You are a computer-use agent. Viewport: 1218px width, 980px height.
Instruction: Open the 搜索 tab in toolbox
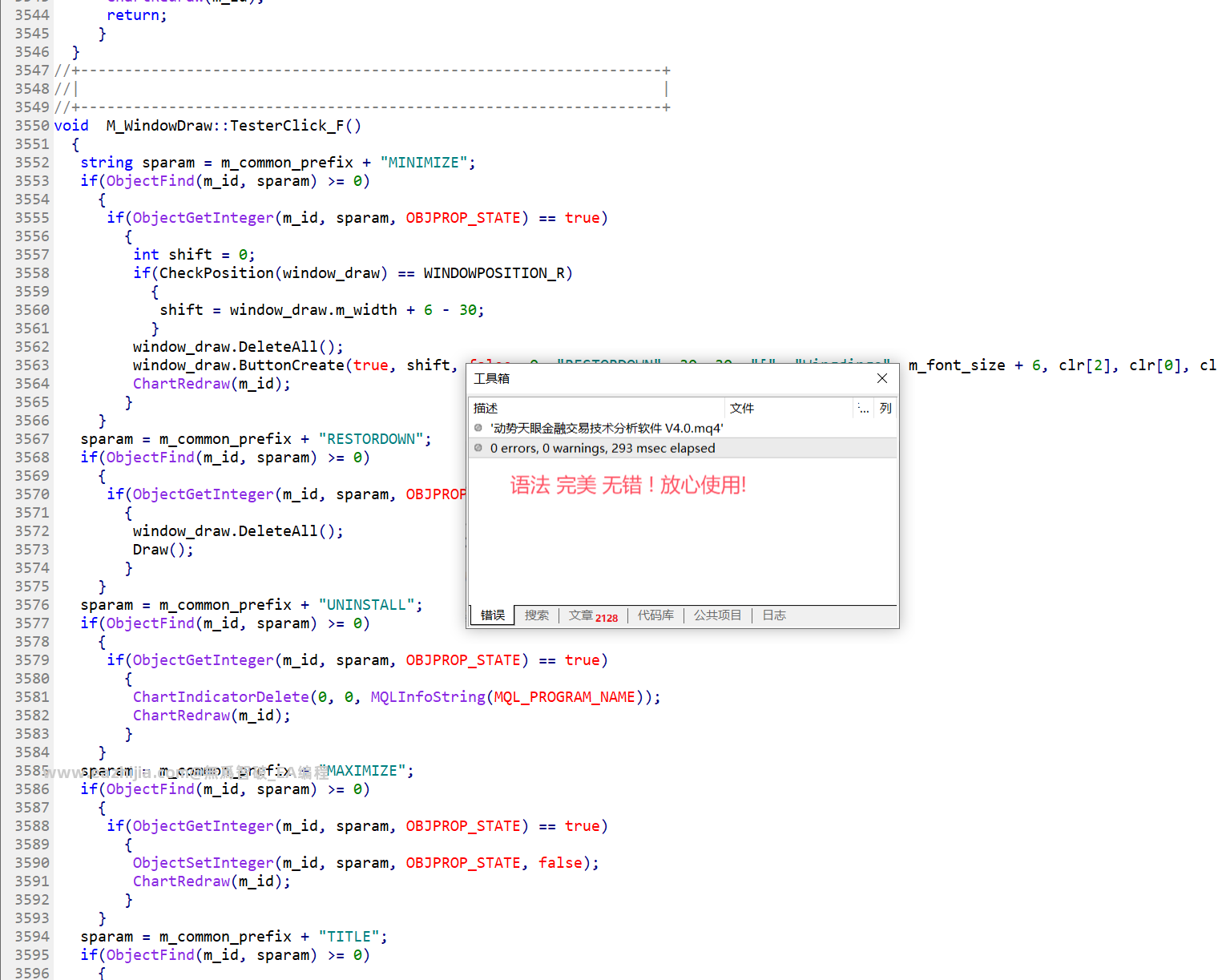pyautogui.click(x=537, y=615)
